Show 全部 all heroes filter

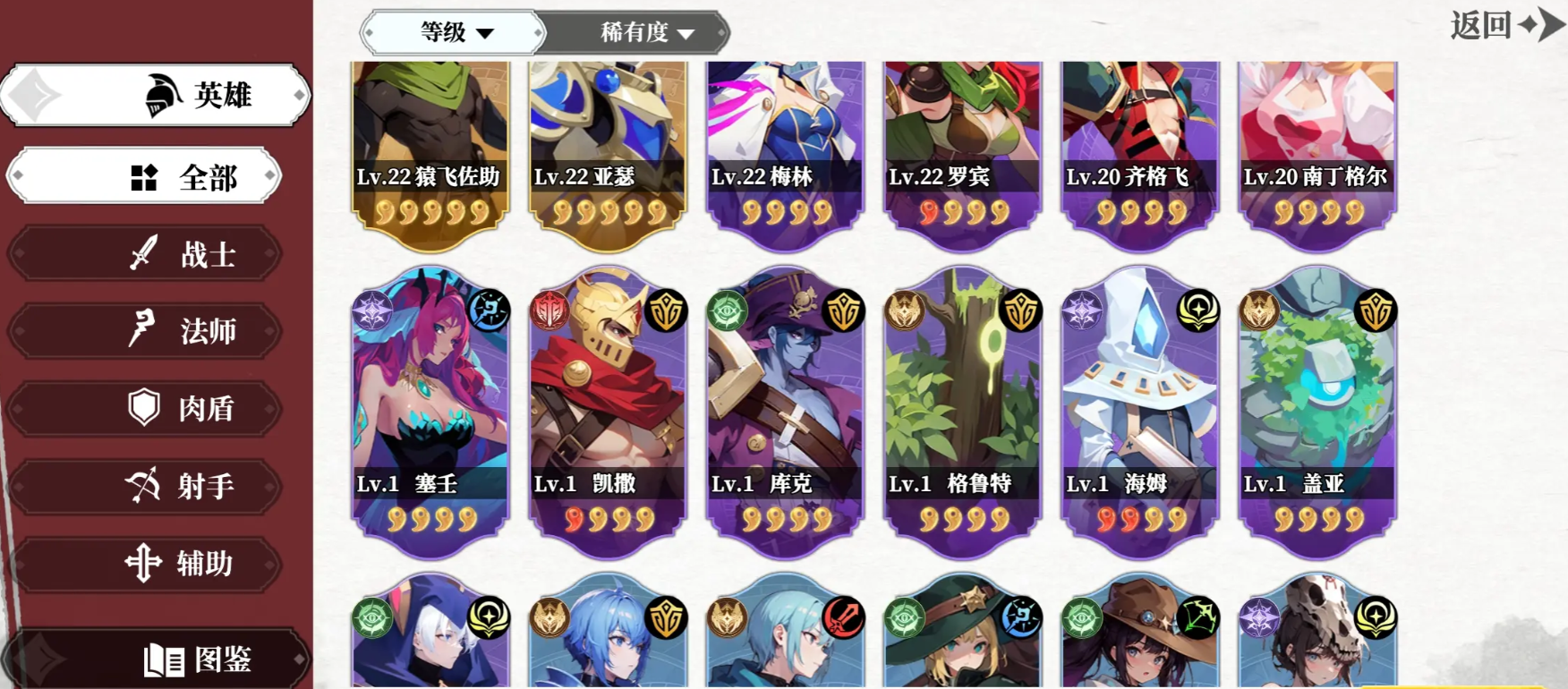pos(145,176)
